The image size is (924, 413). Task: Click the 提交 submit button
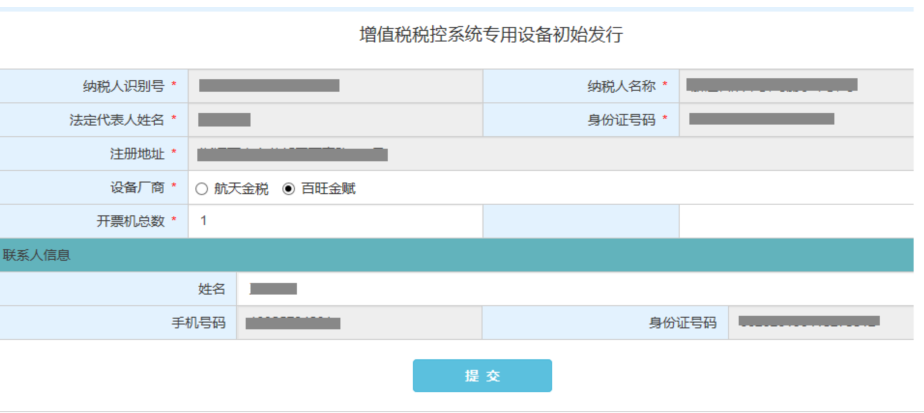[x=482, y=376]
